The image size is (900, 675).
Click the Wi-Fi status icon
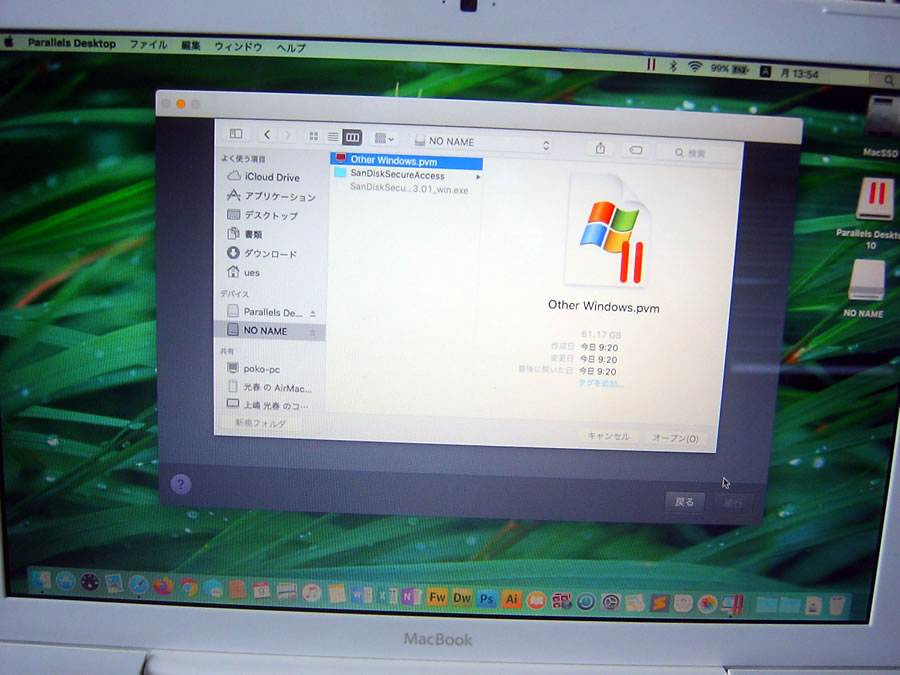click(x=695, y=67)
